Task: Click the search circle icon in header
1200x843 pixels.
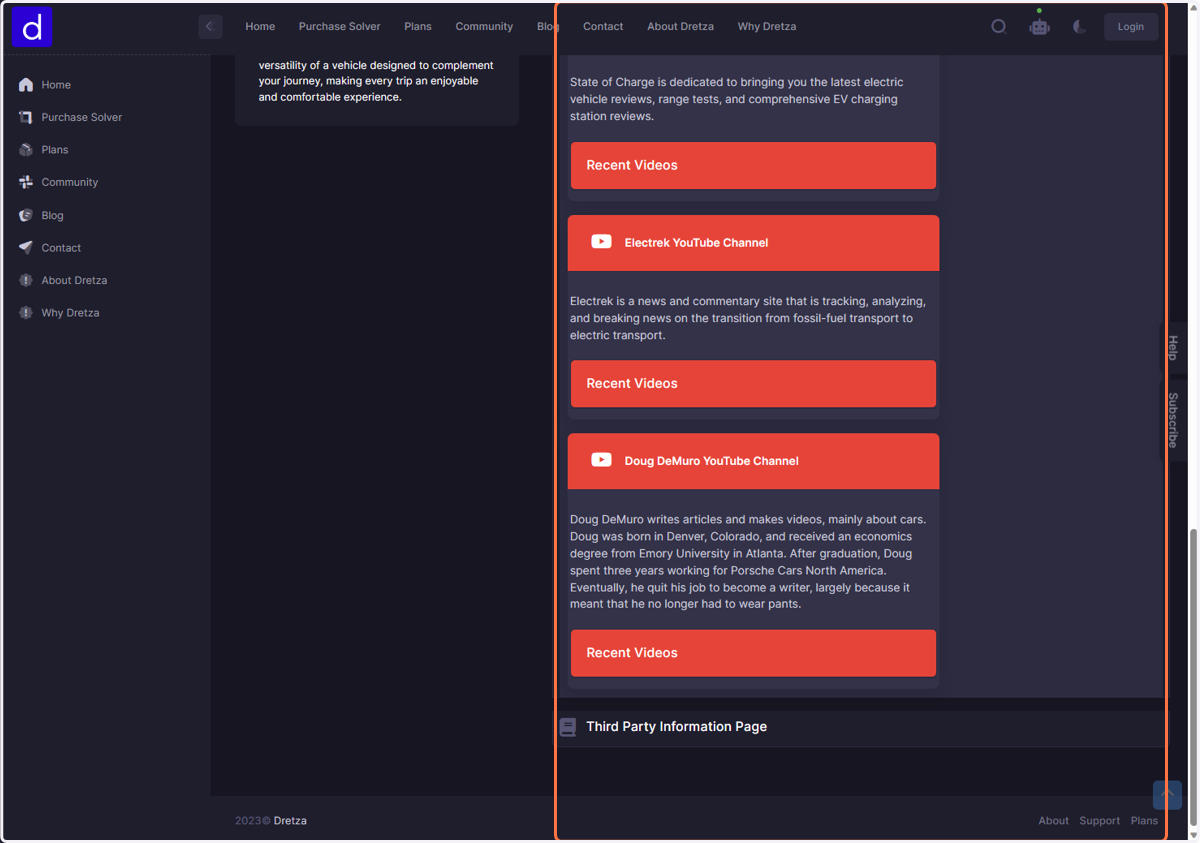Action: click(x=998, y=27)
